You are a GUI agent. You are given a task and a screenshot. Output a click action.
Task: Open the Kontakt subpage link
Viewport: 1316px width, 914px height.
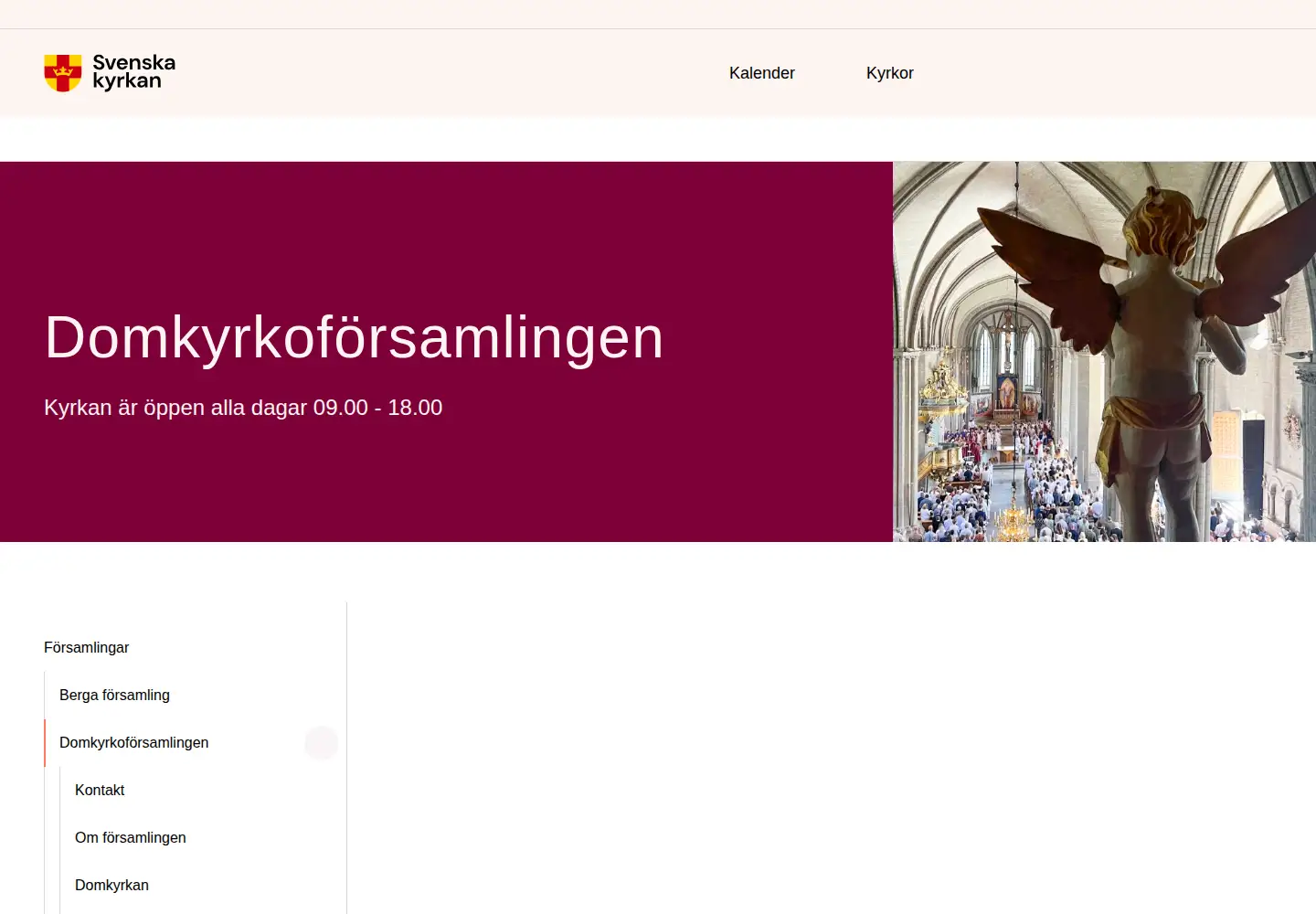[100, 790]
